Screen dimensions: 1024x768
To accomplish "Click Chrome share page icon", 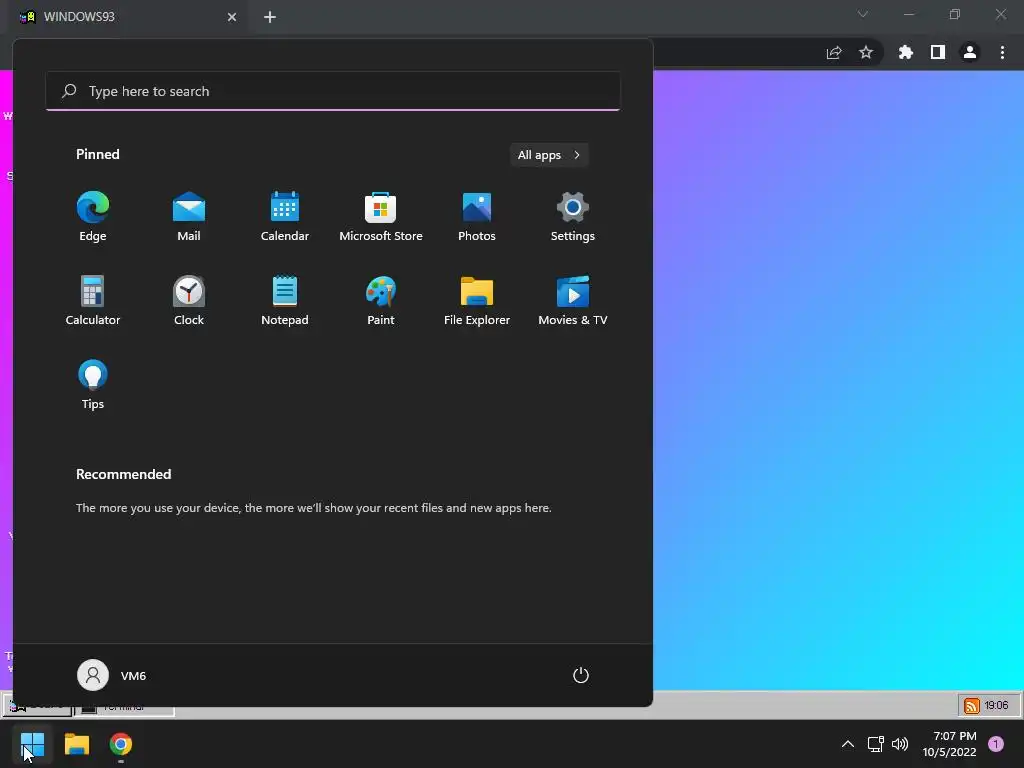I will point(834,53).
